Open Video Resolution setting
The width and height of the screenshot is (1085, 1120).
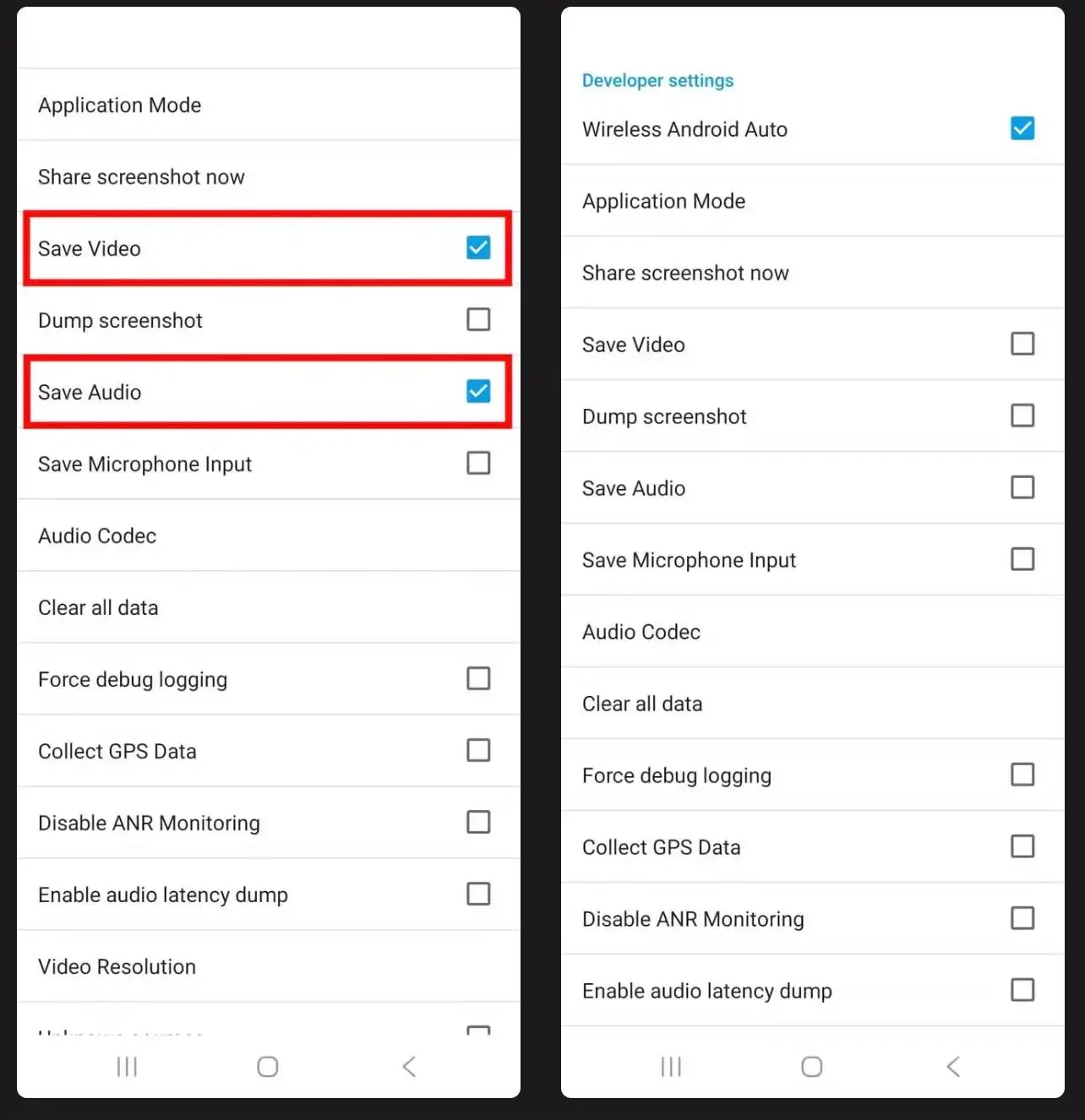point(269,966)
